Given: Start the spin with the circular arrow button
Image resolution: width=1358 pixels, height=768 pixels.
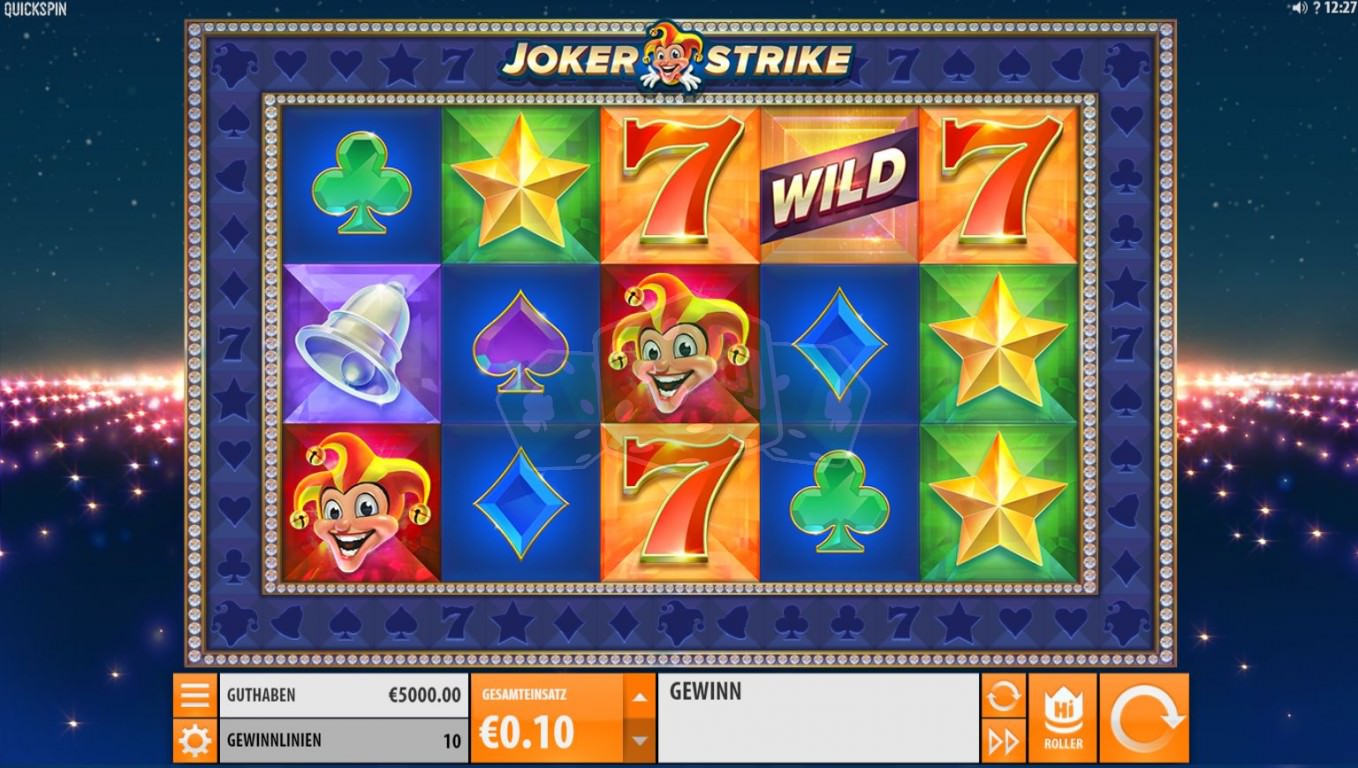Looking at the screenshot, I should pyautogui.click(x=1144, y=718).
